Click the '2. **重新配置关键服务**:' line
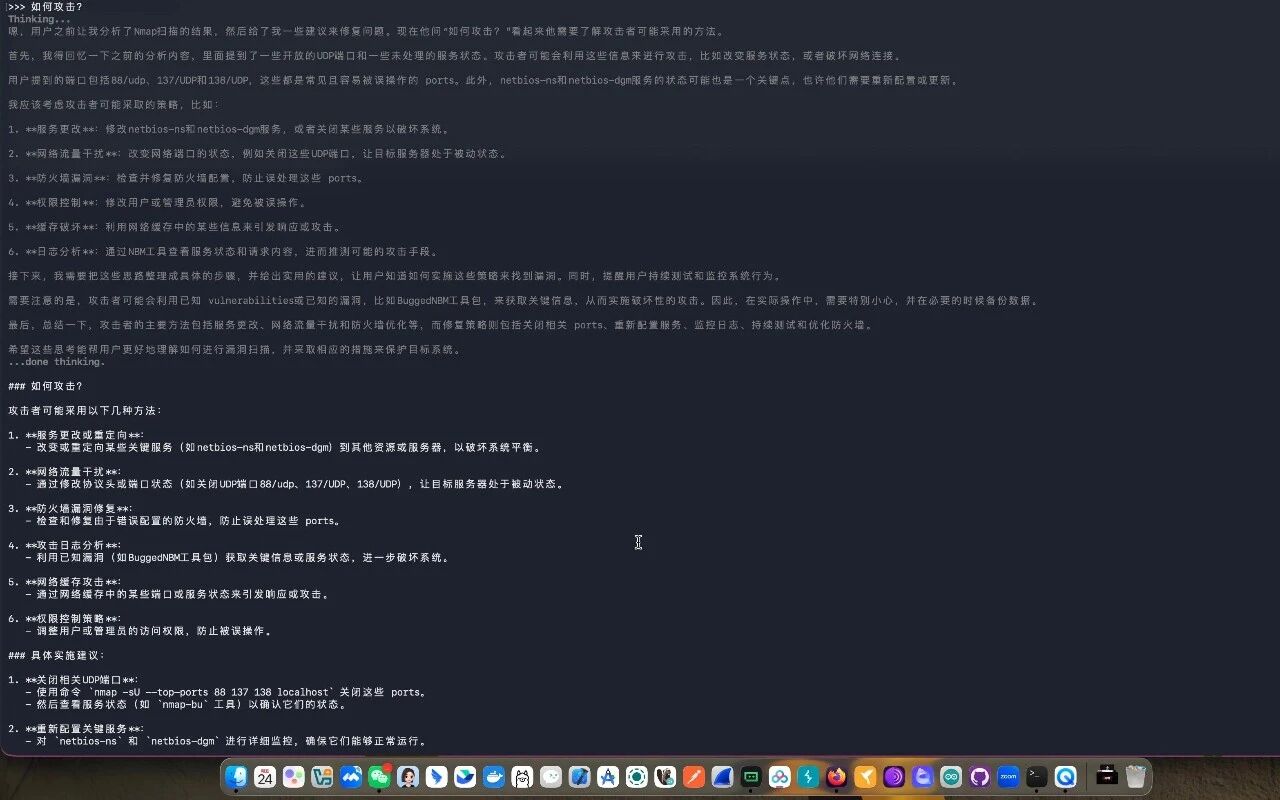Image resolution: width=1280 pixels, height=800 pixels. (76, 728)
